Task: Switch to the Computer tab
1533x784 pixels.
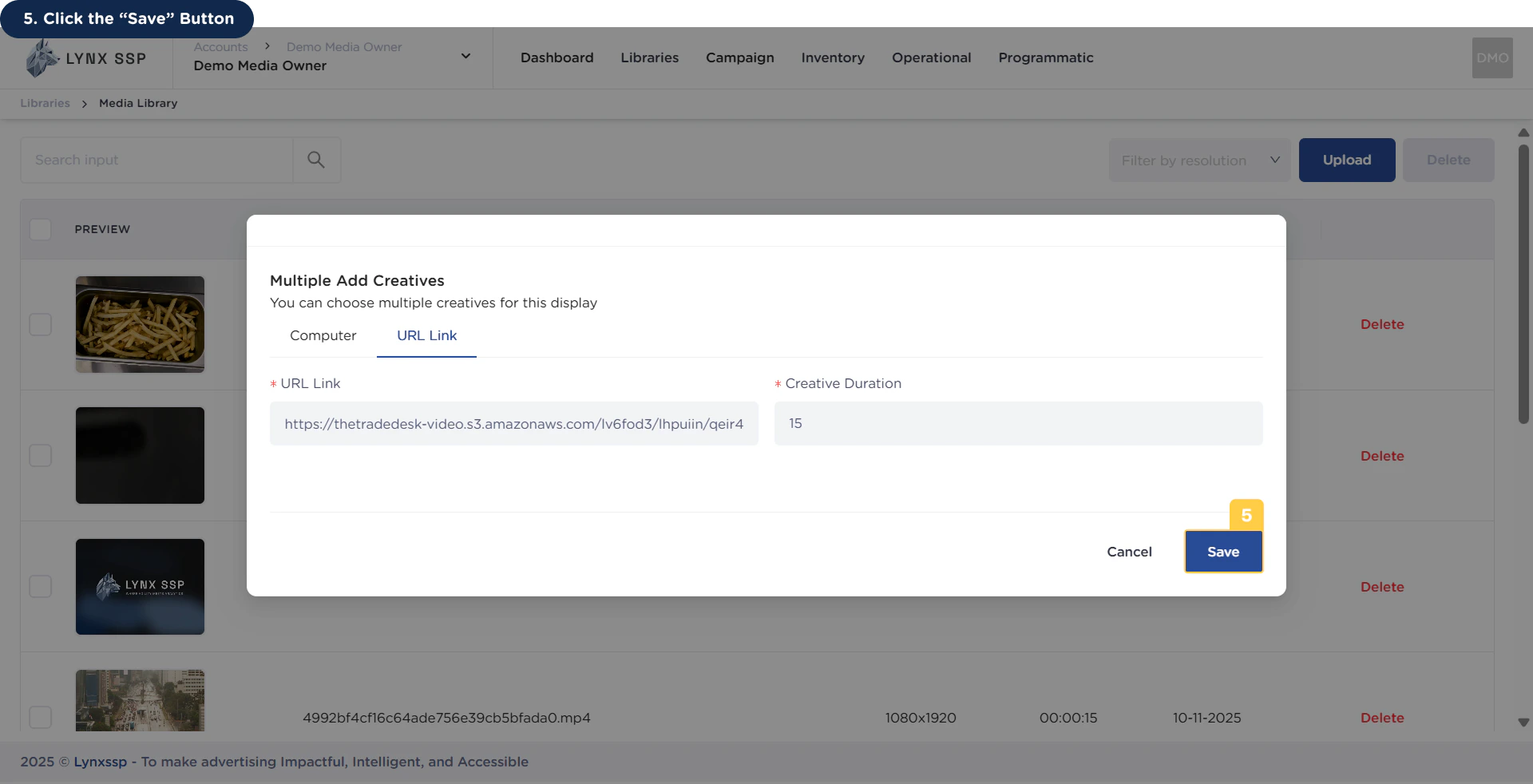Action: pos(323,335)
